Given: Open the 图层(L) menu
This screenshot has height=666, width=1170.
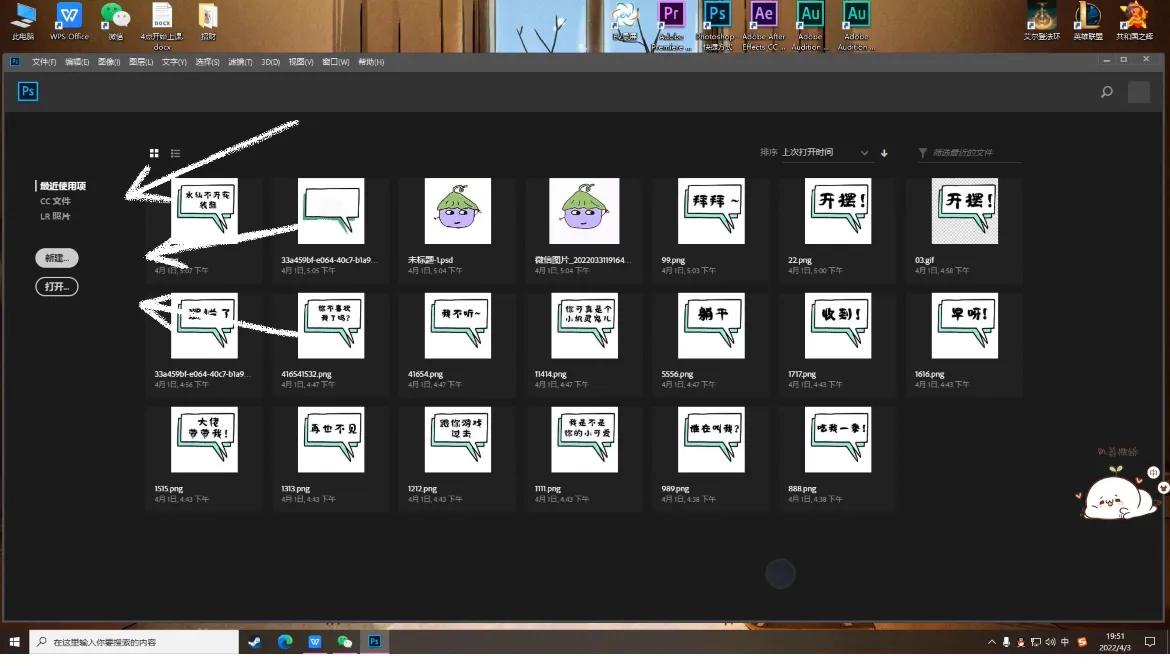Looking at the screenshot, I should click(x=141, y=62).
